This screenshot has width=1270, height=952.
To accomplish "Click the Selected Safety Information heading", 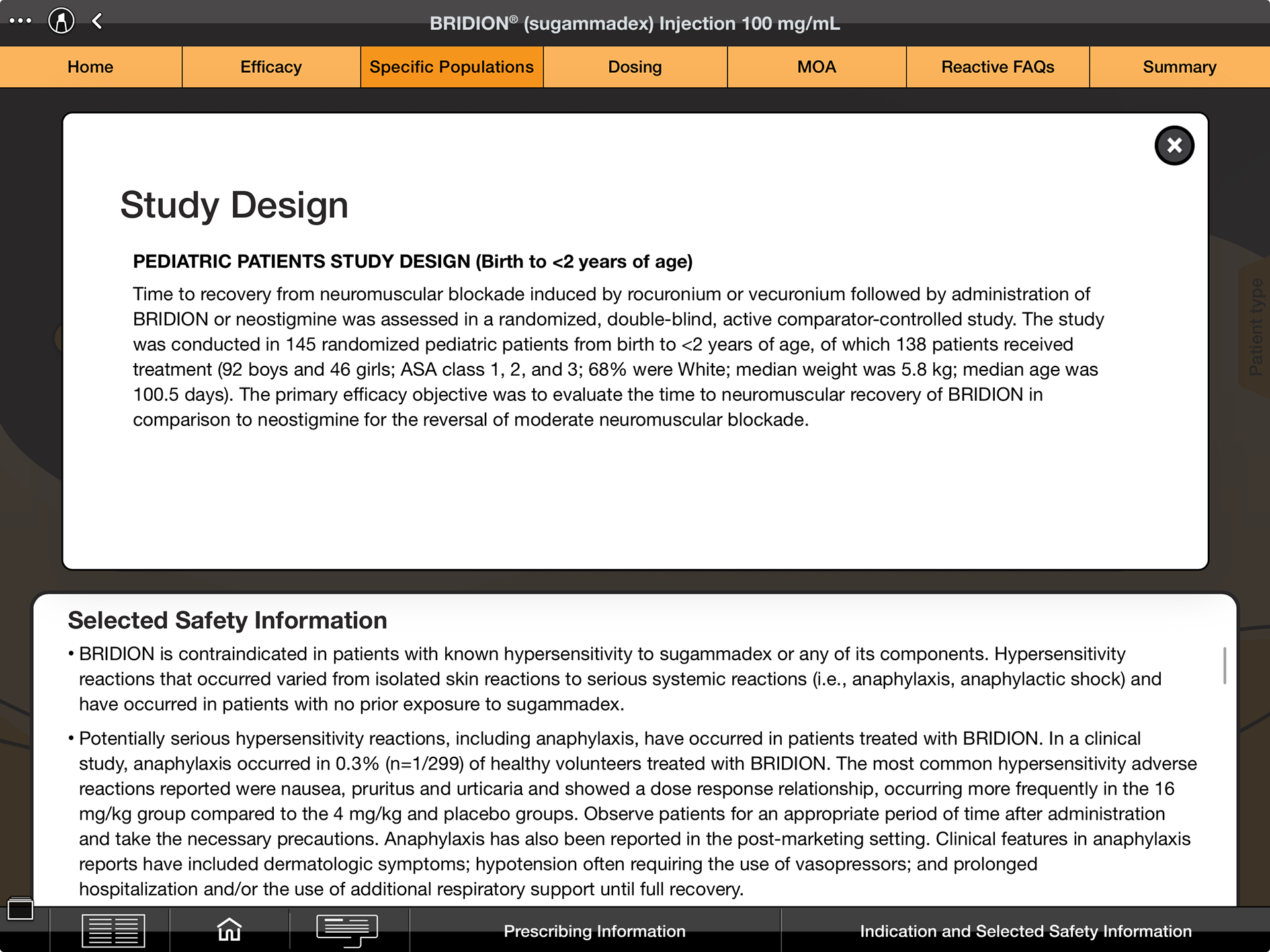I will tap(228, 621).
